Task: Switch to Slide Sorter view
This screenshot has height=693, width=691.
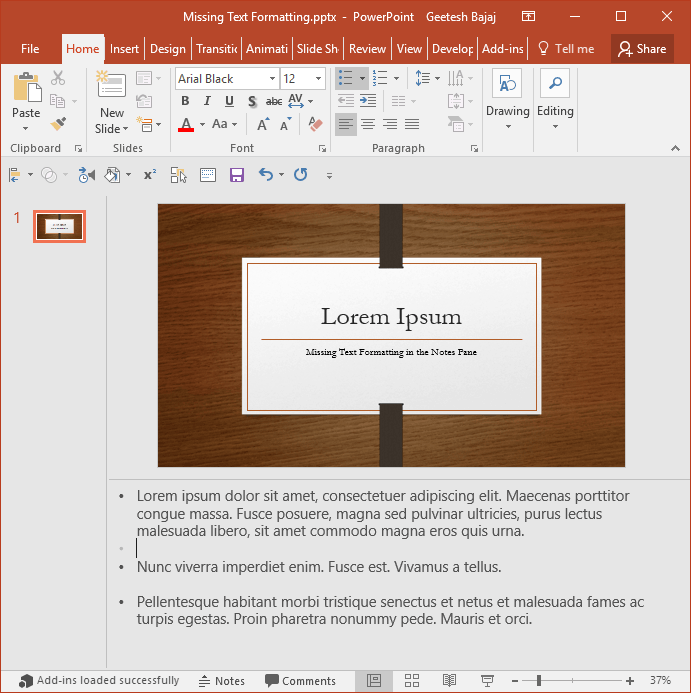Action: tap(412, 681)
